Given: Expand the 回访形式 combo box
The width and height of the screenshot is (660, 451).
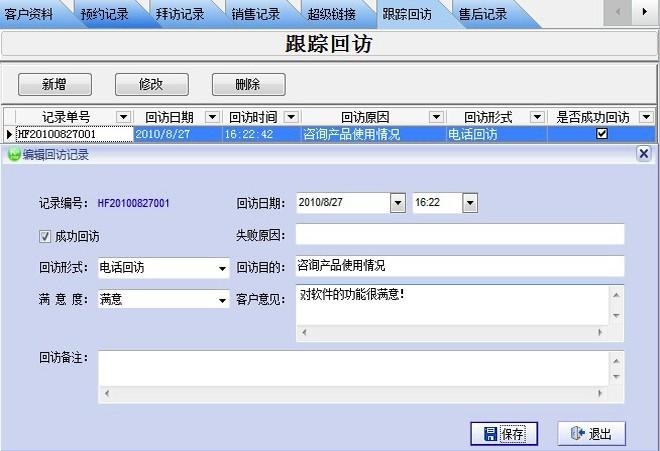Looking at the screenshot, I should [222, 268].
